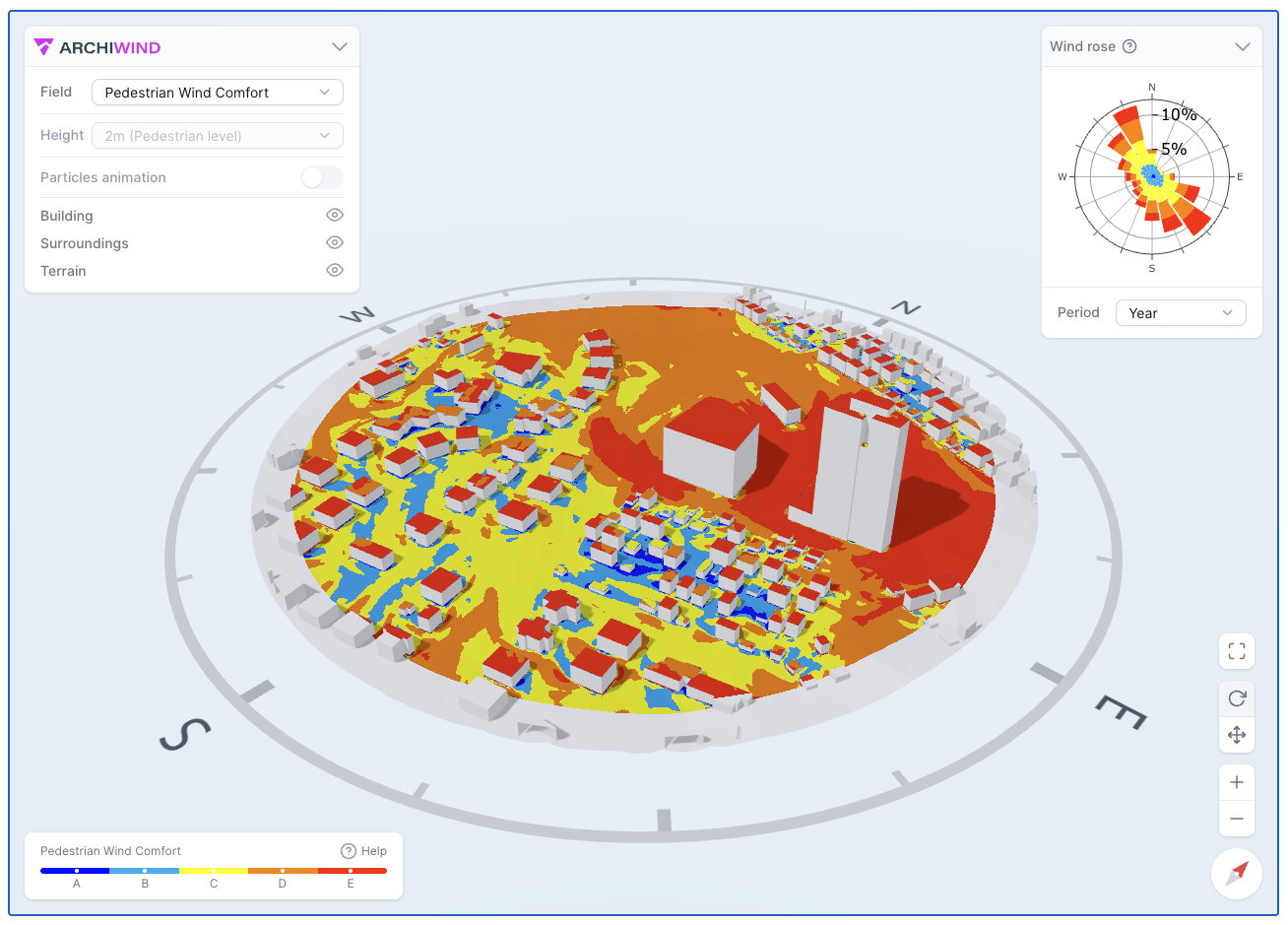Toggle Terrain visibility
This screenshot has width=1288, height=925.
(x=334, y=269)
